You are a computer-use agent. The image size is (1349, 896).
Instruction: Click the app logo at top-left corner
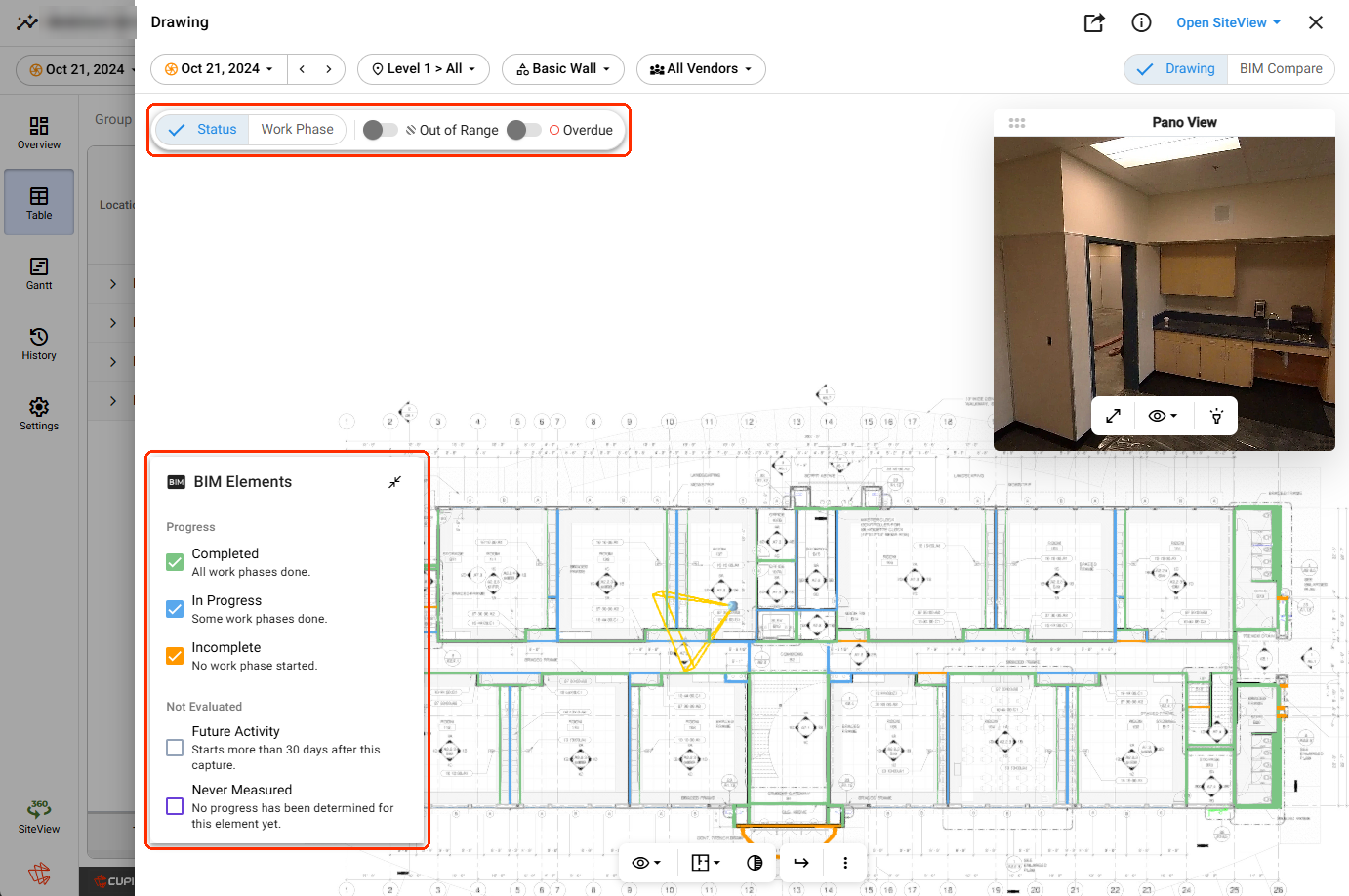pos(27,21)
